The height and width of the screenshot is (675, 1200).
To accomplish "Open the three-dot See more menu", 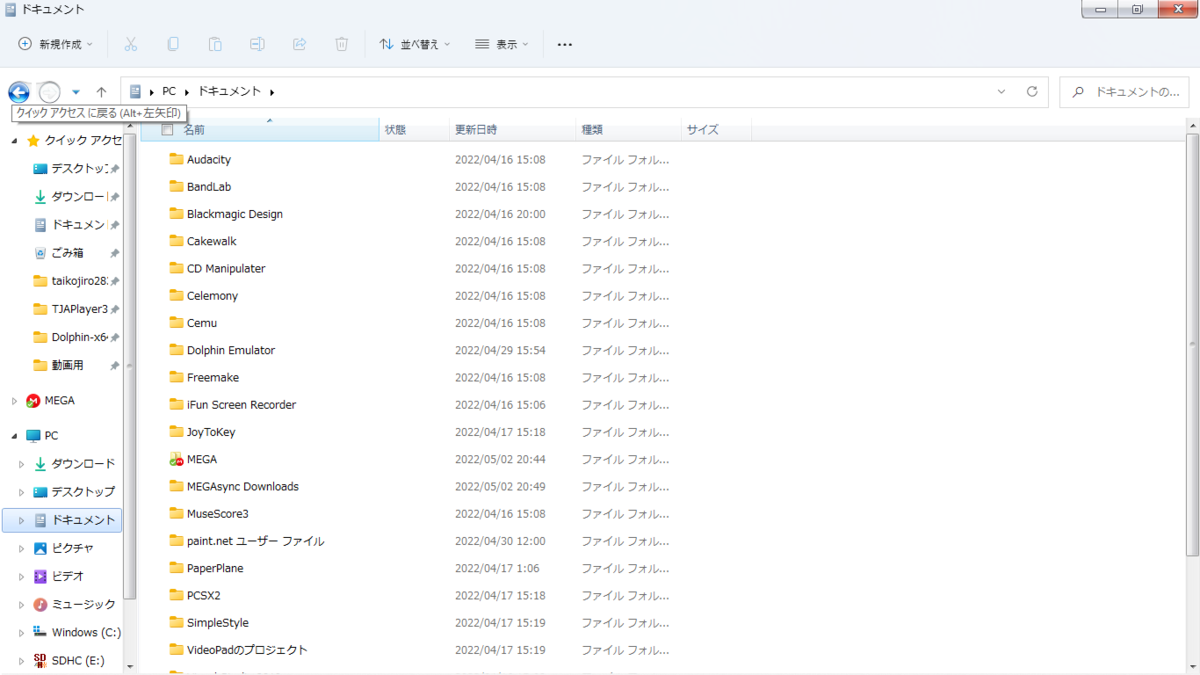I will click(x=565, y=44).
